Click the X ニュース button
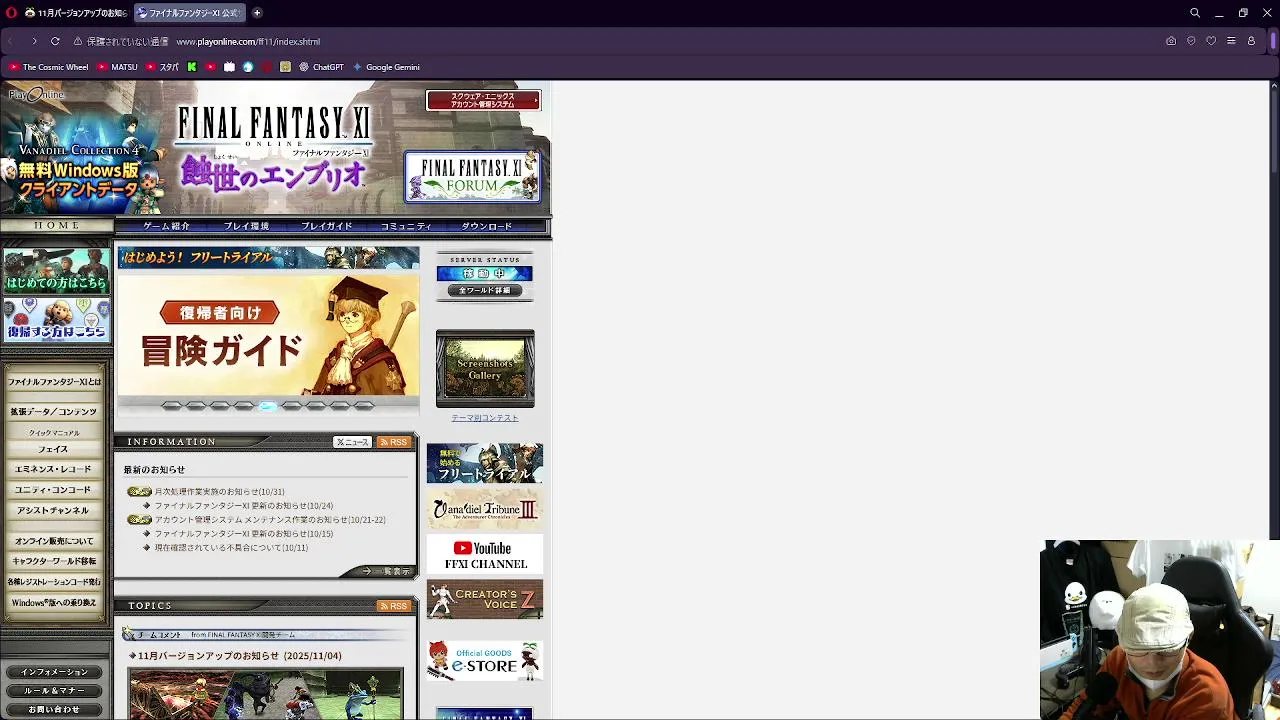The height and width of the screenshot is (720, 1280). (352, 442)
